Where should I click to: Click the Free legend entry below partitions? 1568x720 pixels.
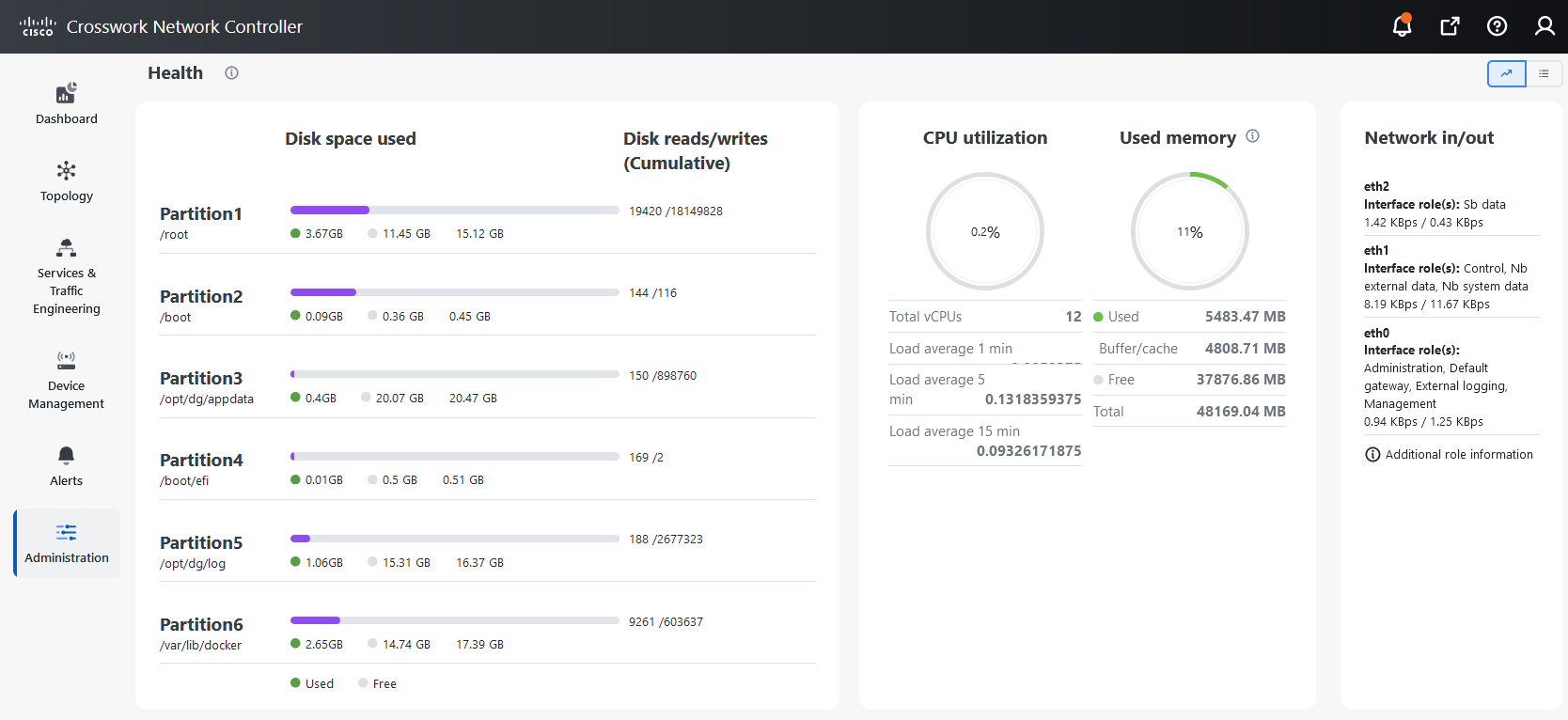pyautogui.click(x=377, y=684)
